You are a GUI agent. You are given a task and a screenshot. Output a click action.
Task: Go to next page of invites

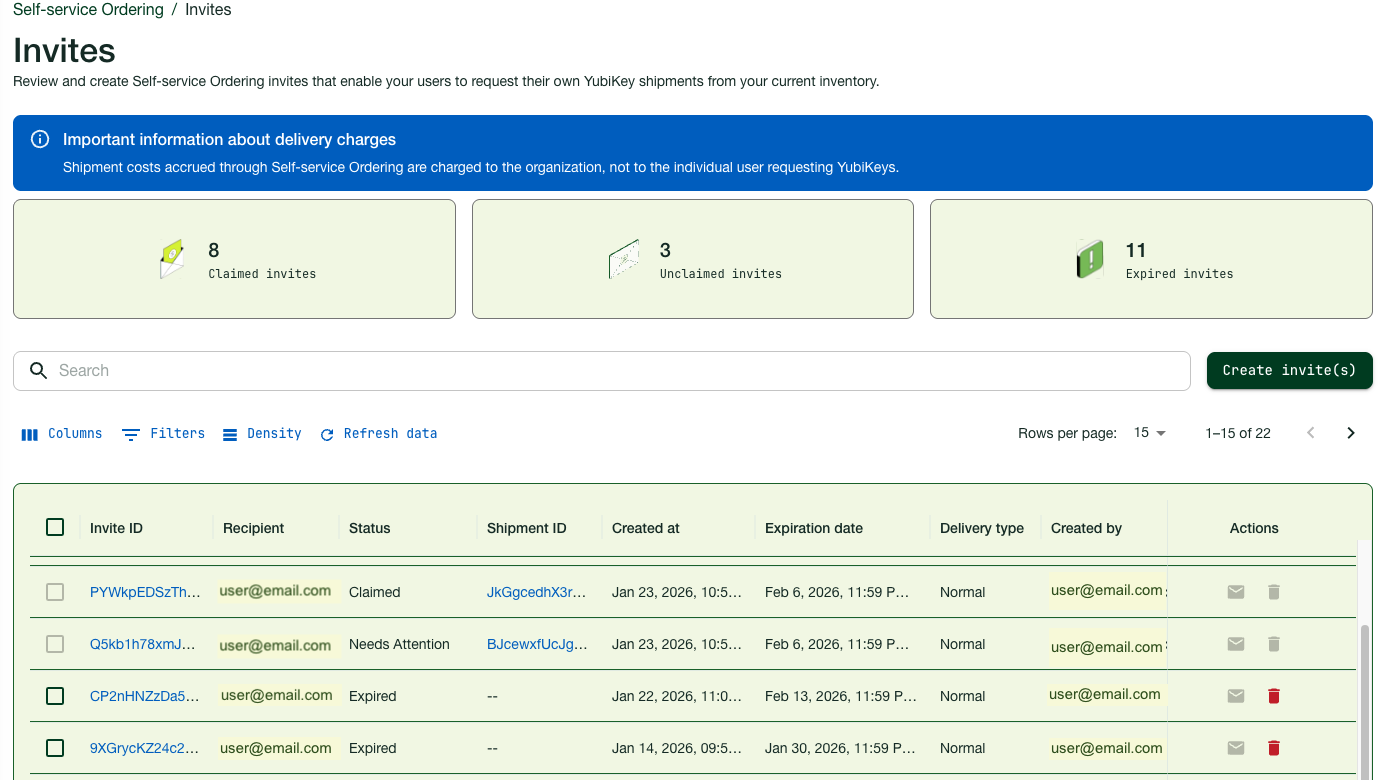coord(1350,433)
